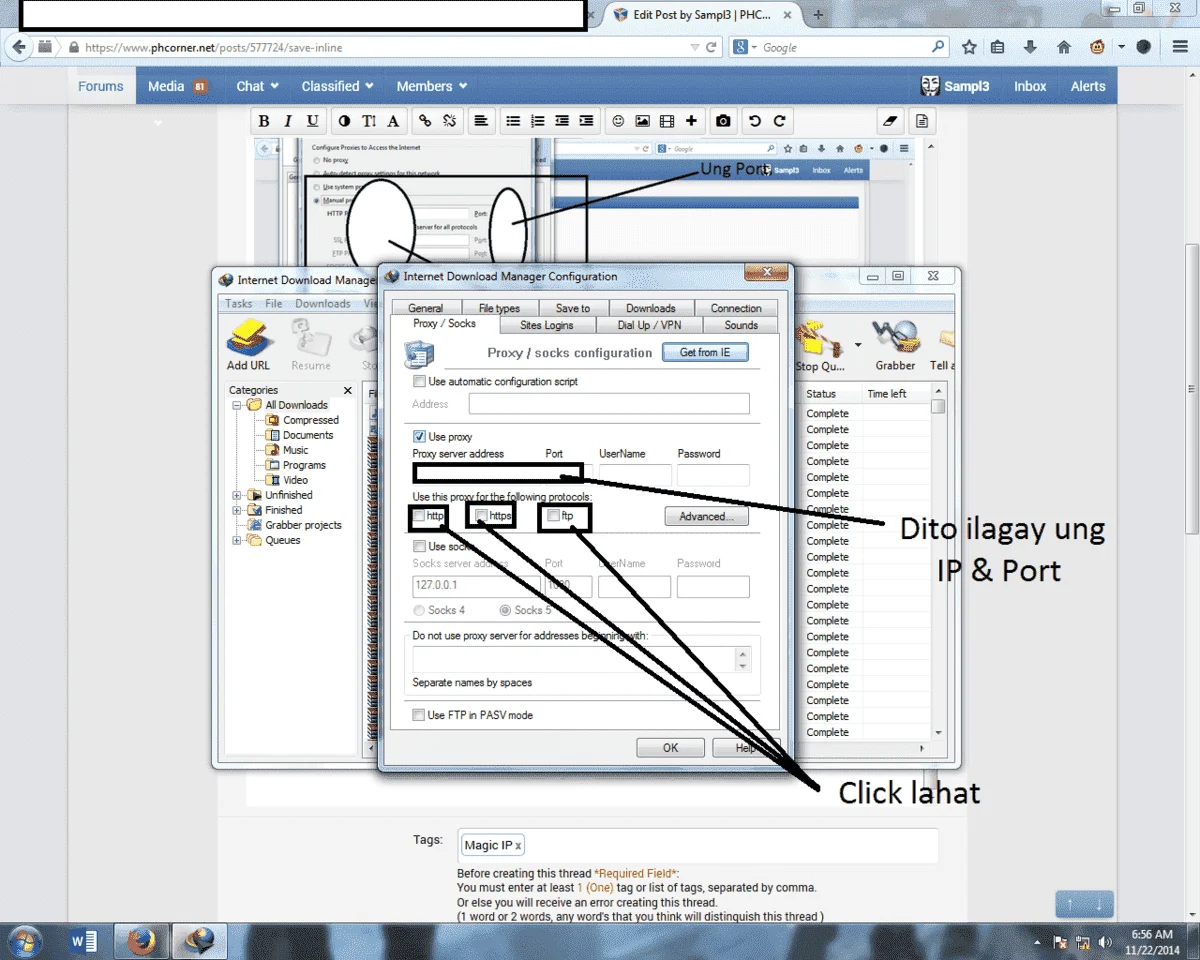Remove the Magic IP tag

coord(518,846)
